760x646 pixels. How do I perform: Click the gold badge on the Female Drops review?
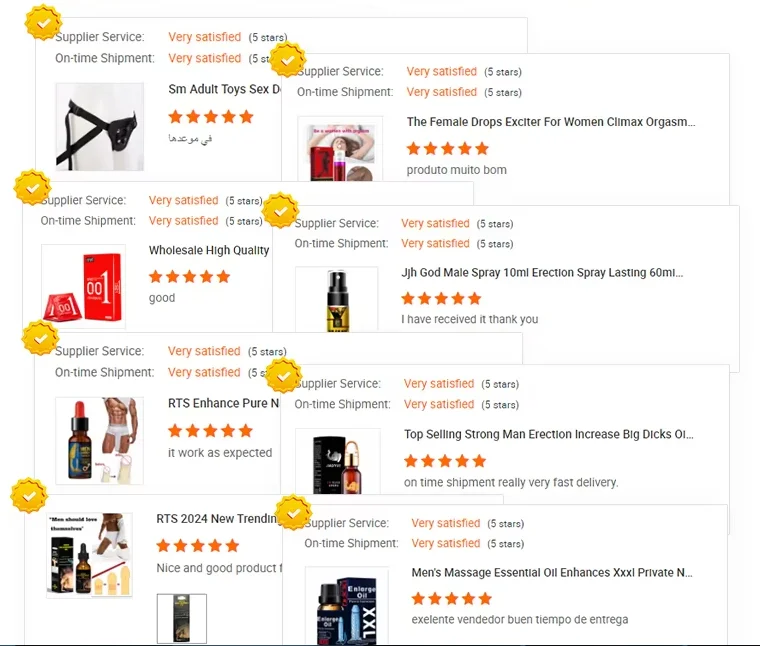[x=288, y=60]
